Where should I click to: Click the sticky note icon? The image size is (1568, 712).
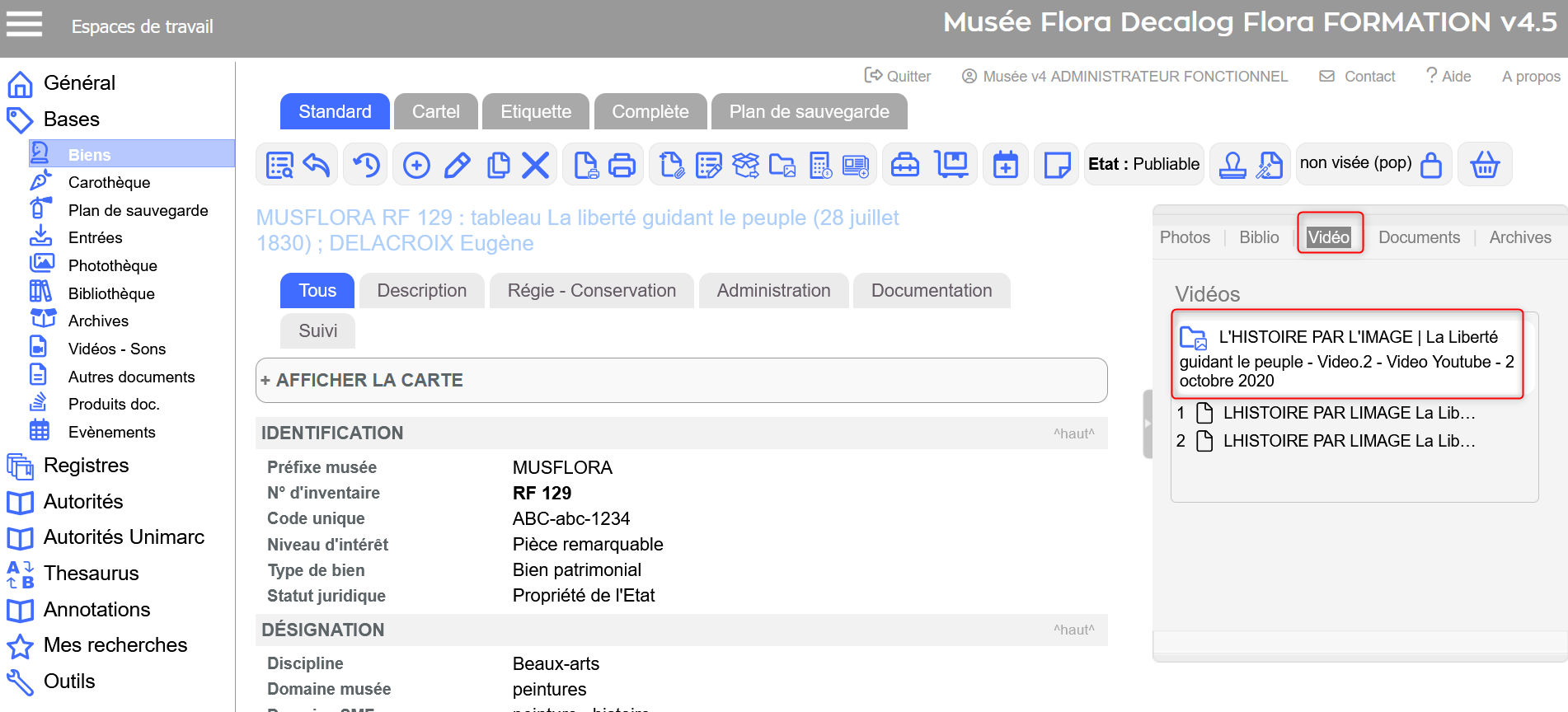click(x=1056, y=166)
